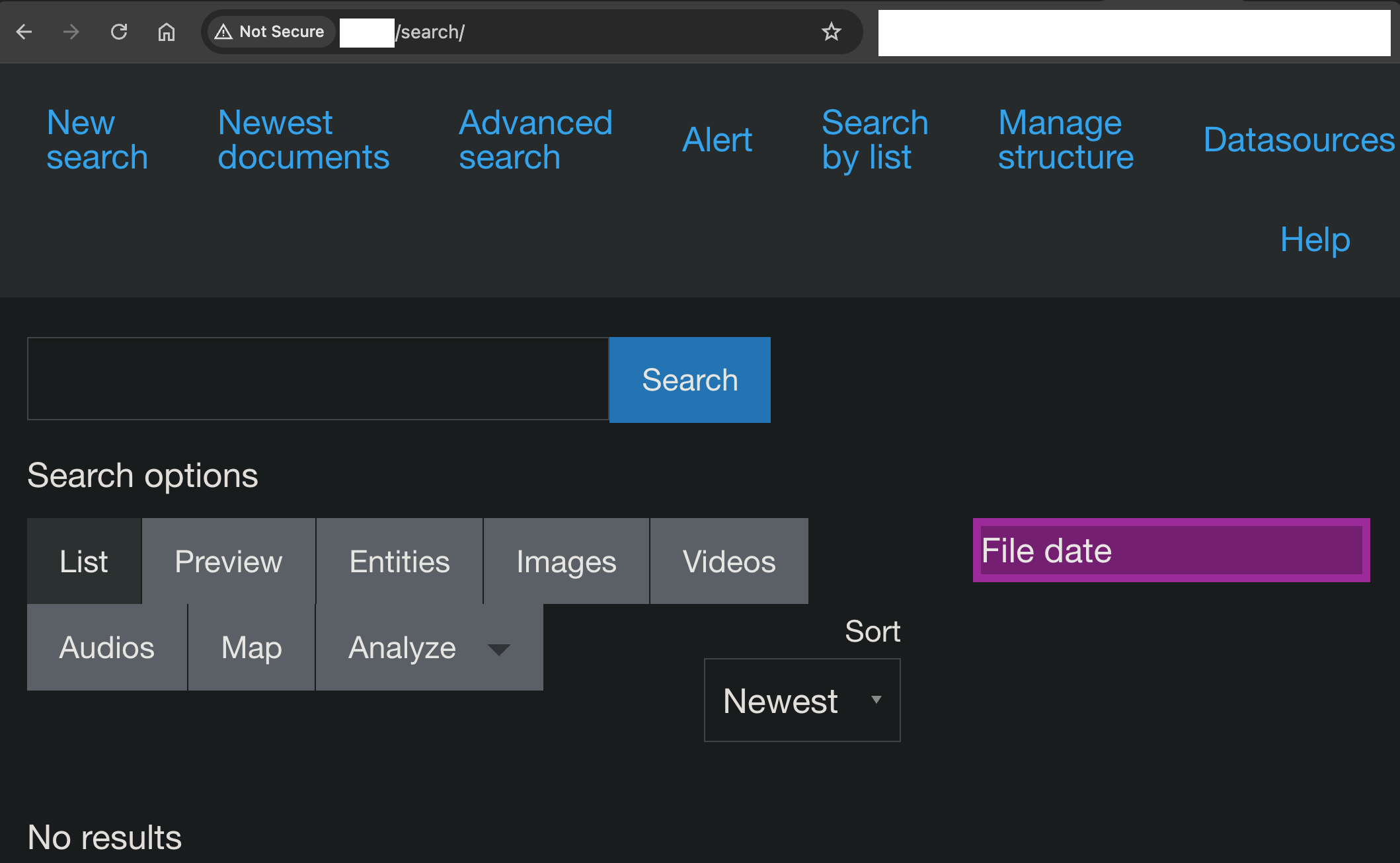Click inside the search query field
Image resolution: width=1400 pixels, height=863 pixels.
click(317, 379)
